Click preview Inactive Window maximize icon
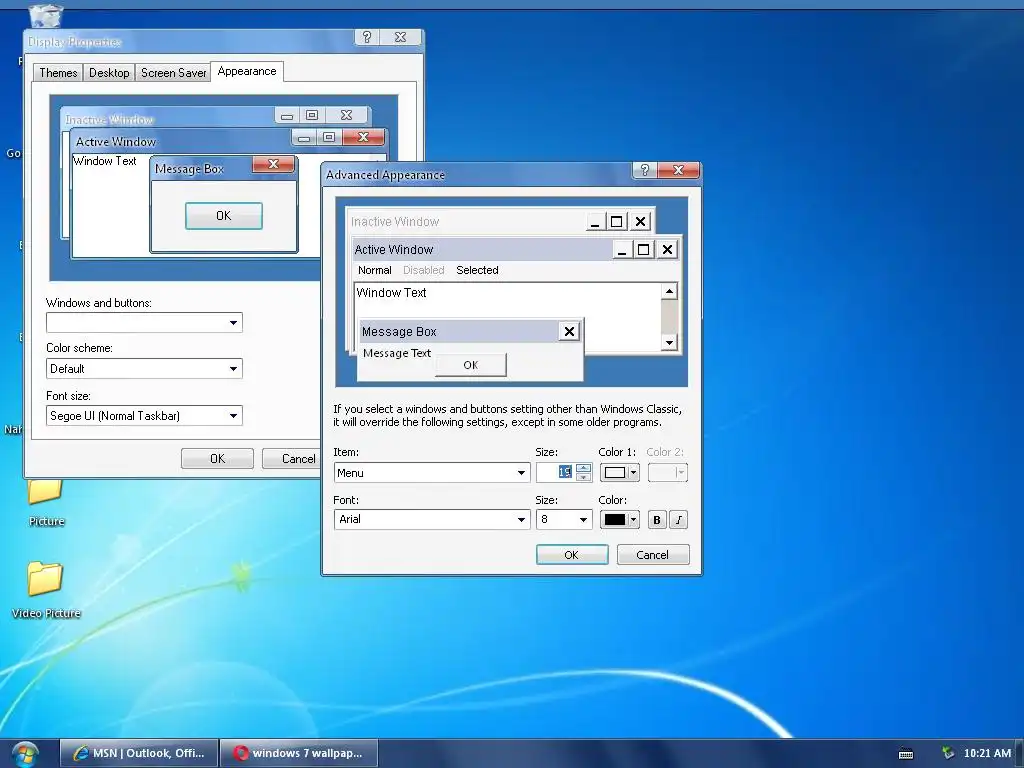 [616, 222]
